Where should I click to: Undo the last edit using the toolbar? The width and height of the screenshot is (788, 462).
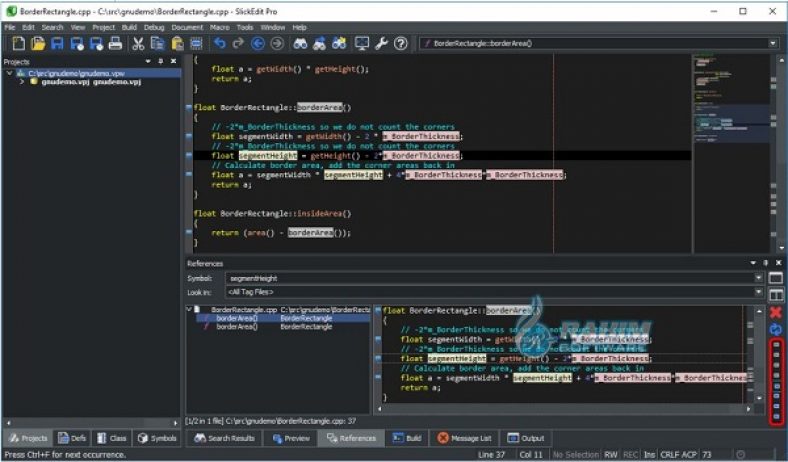click(221, 44)
